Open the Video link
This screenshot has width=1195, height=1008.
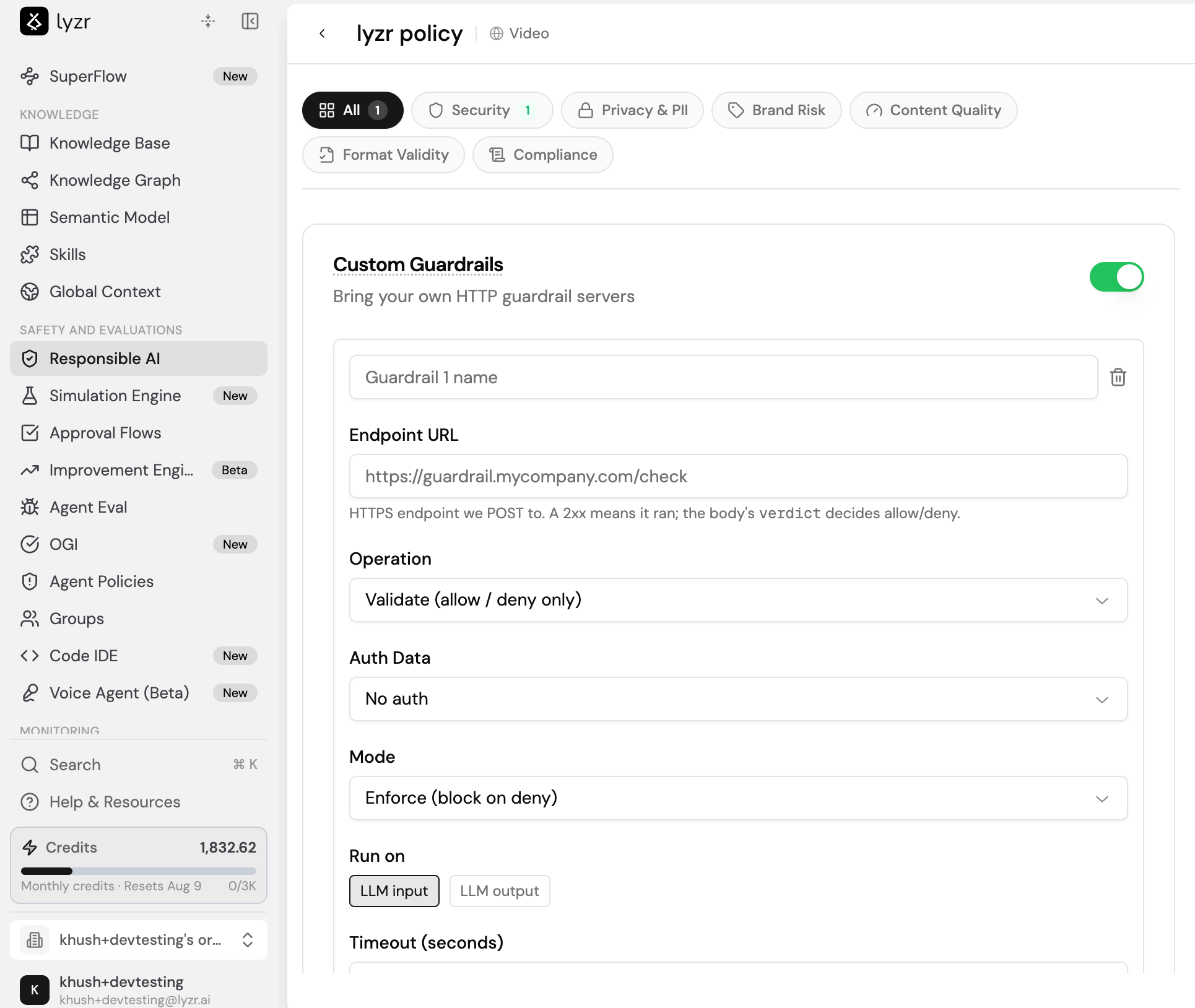519,33
